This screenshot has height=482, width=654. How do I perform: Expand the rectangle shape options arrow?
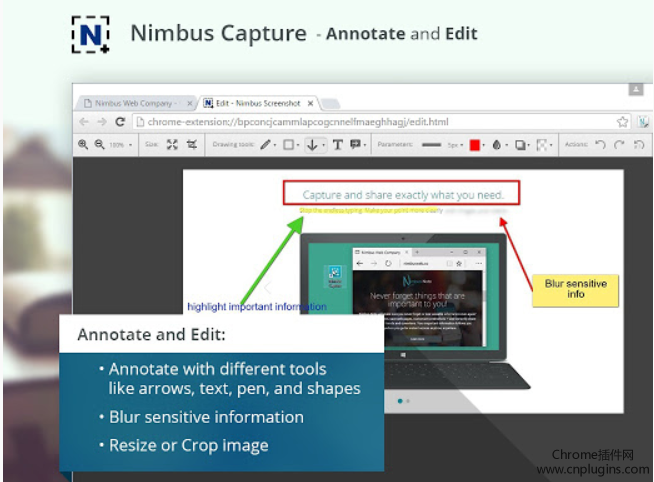(298, 145)
